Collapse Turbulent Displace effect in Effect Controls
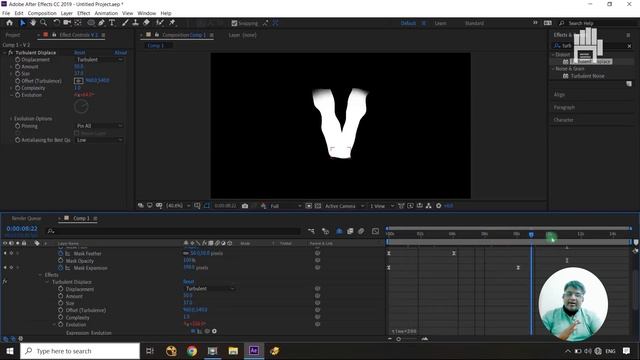The height and width of the screenshot is (360, 640). (5, 53)
